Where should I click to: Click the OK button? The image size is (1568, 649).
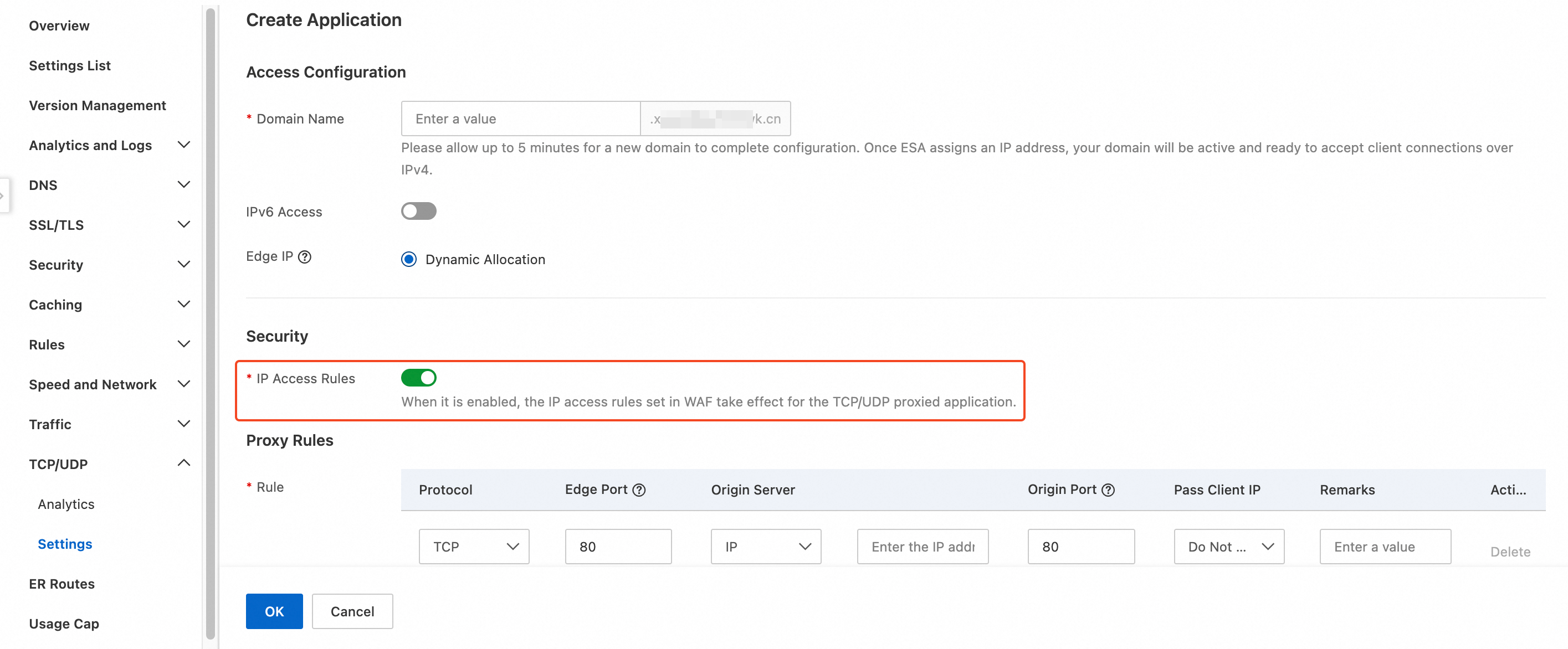tap(274, 611)
